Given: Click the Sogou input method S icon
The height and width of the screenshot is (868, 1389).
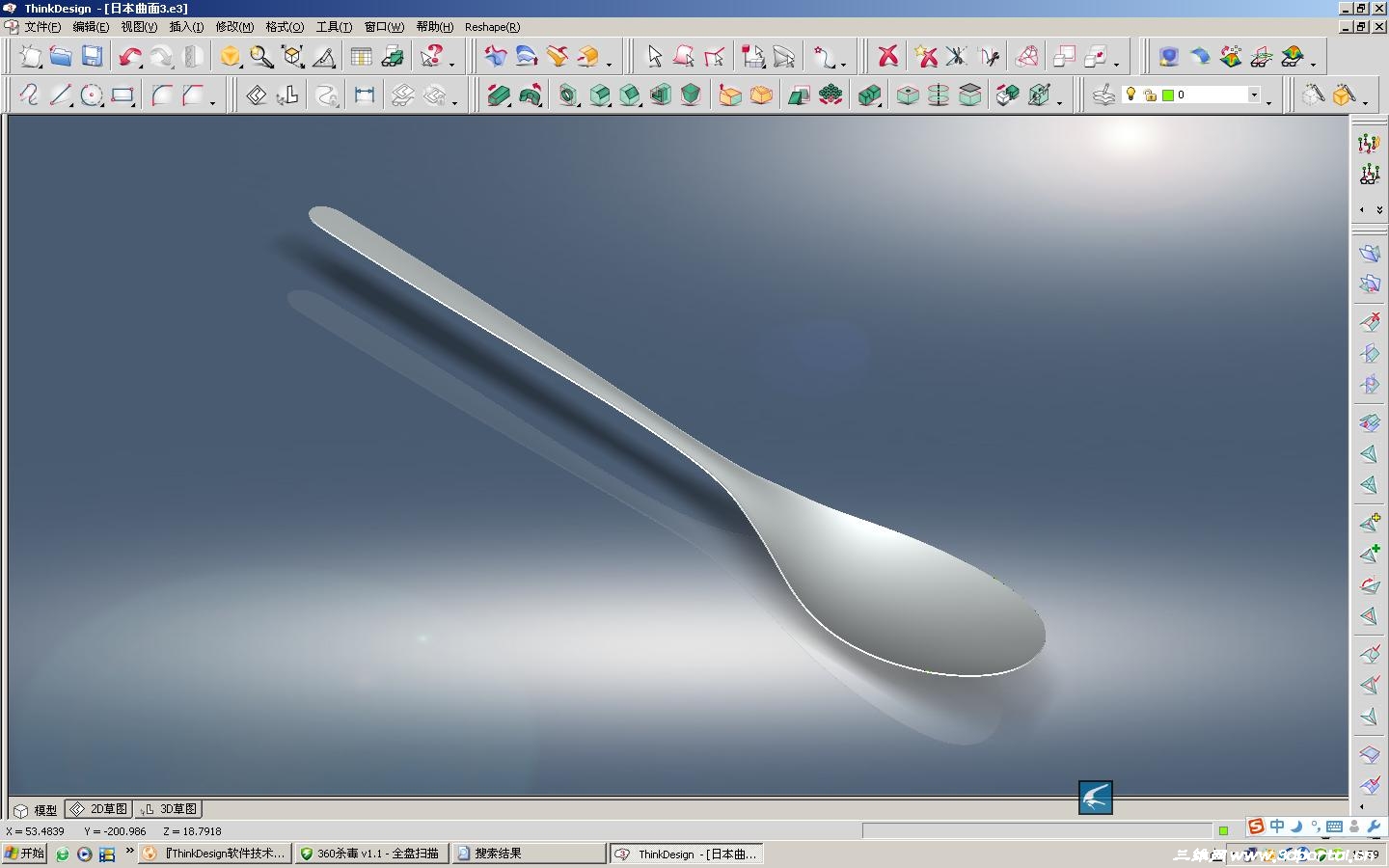Looking at the screenshot, I should [x=1256, y=827].
